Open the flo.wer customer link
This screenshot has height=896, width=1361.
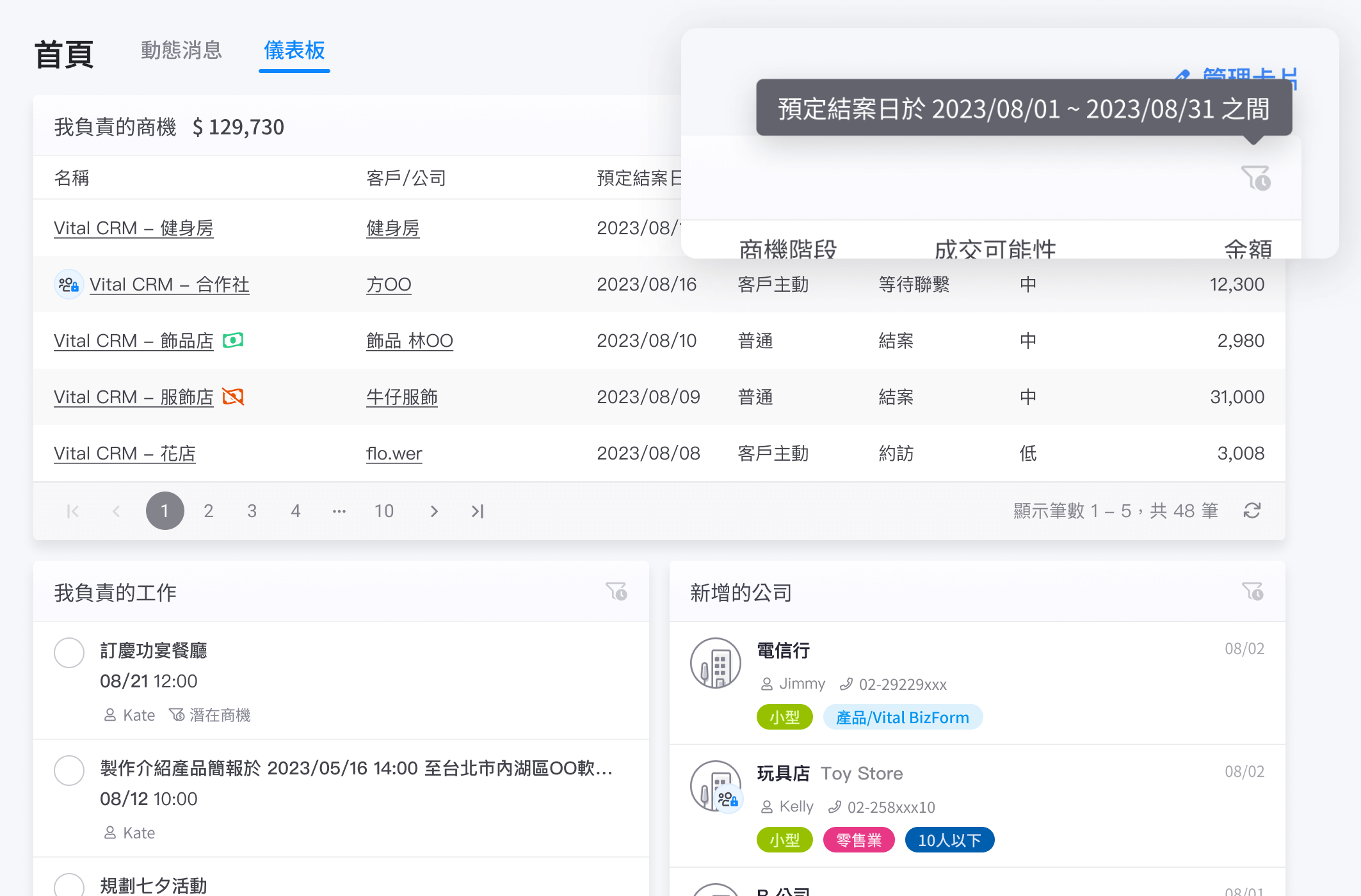(394, 453)
